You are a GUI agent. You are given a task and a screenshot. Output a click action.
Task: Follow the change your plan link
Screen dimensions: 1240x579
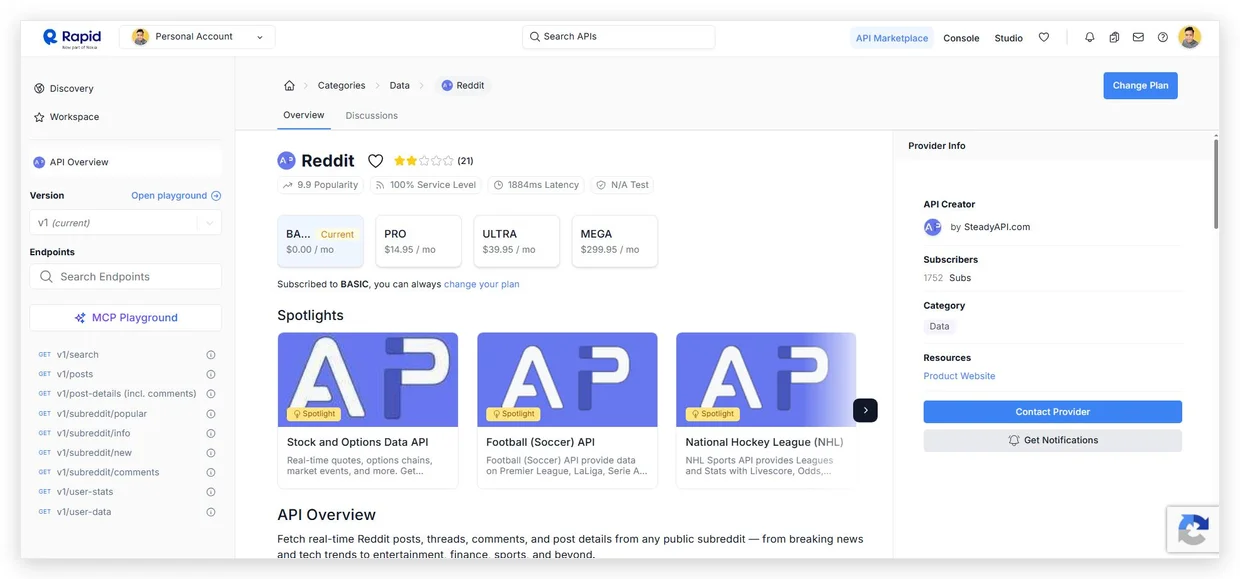tap(481, 284)
